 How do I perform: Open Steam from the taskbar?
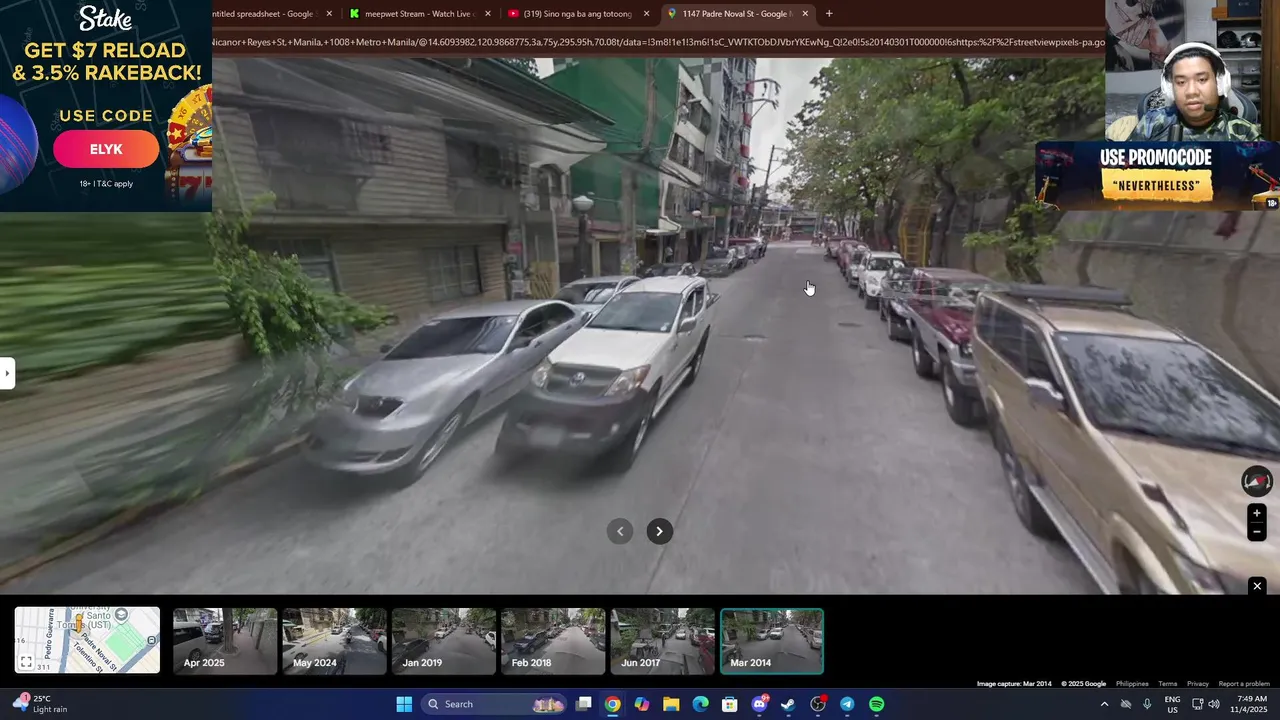click(788, 704)
